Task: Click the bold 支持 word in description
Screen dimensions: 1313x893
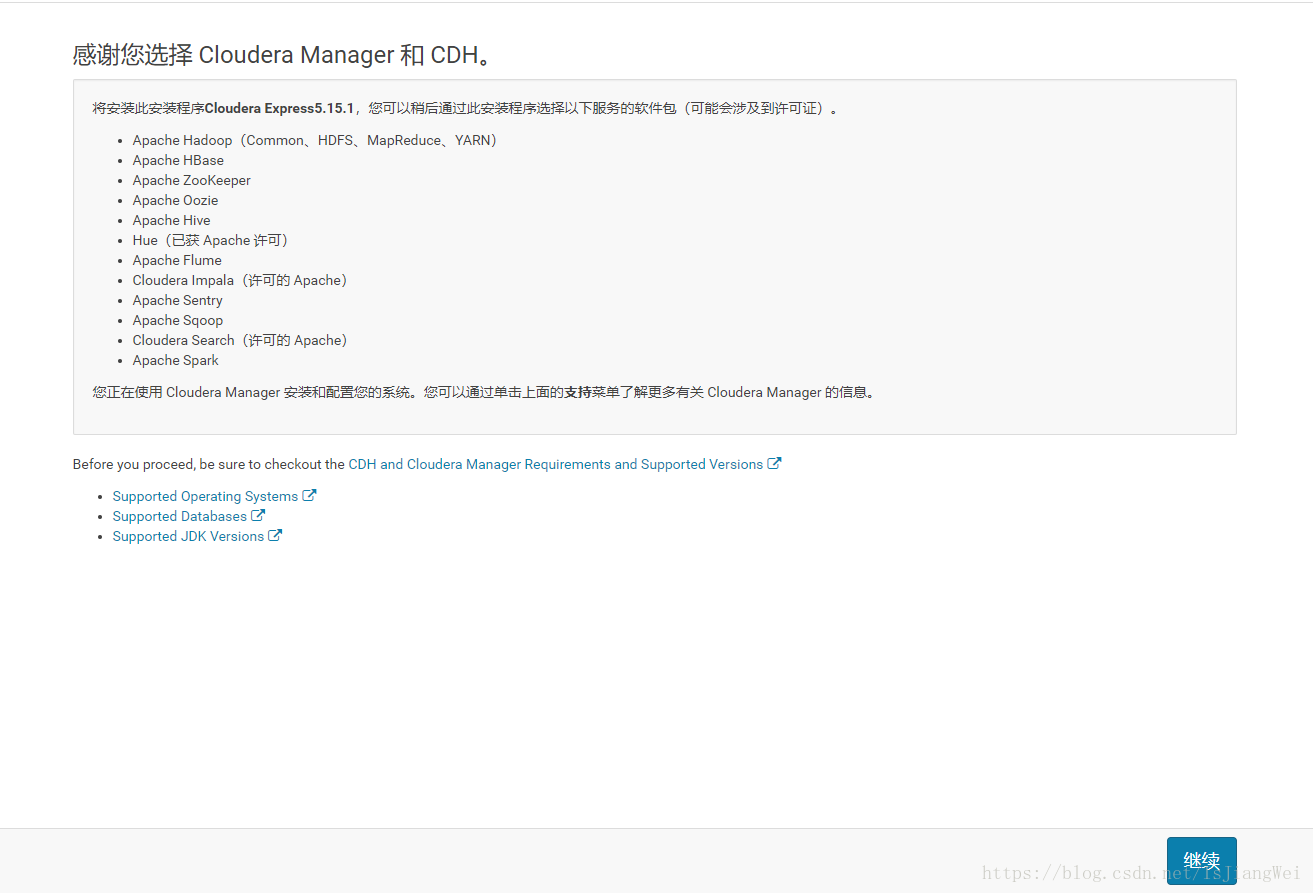Action: [578, 392]
